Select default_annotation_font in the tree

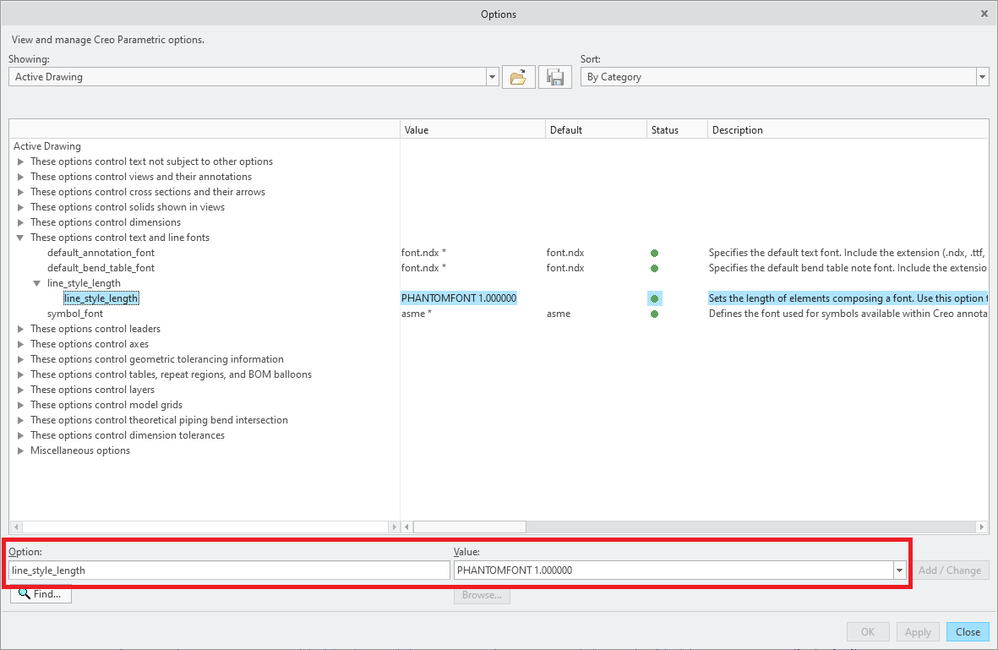tap(101, 253)
